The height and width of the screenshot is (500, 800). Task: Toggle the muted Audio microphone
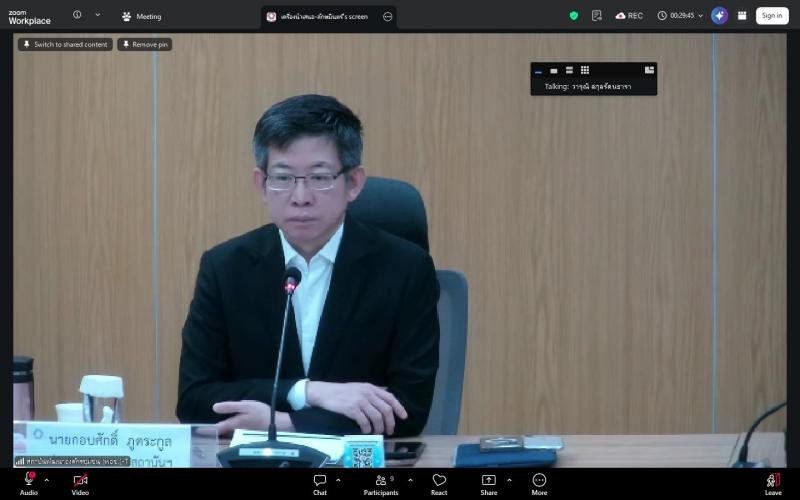[x=29, y=484]
